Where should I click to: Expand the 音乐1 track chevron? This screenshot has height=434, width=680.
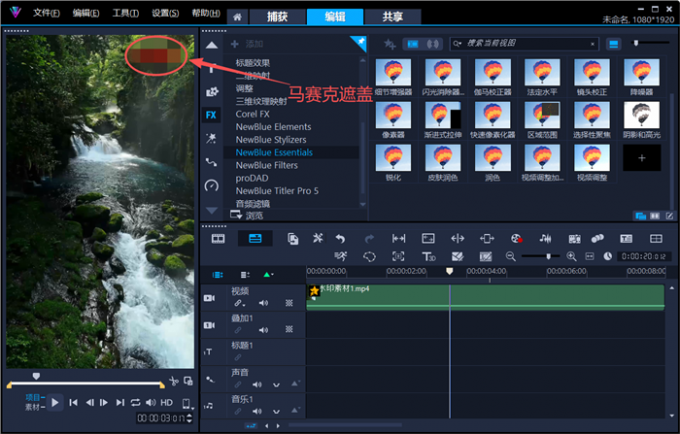pos(276,411)
